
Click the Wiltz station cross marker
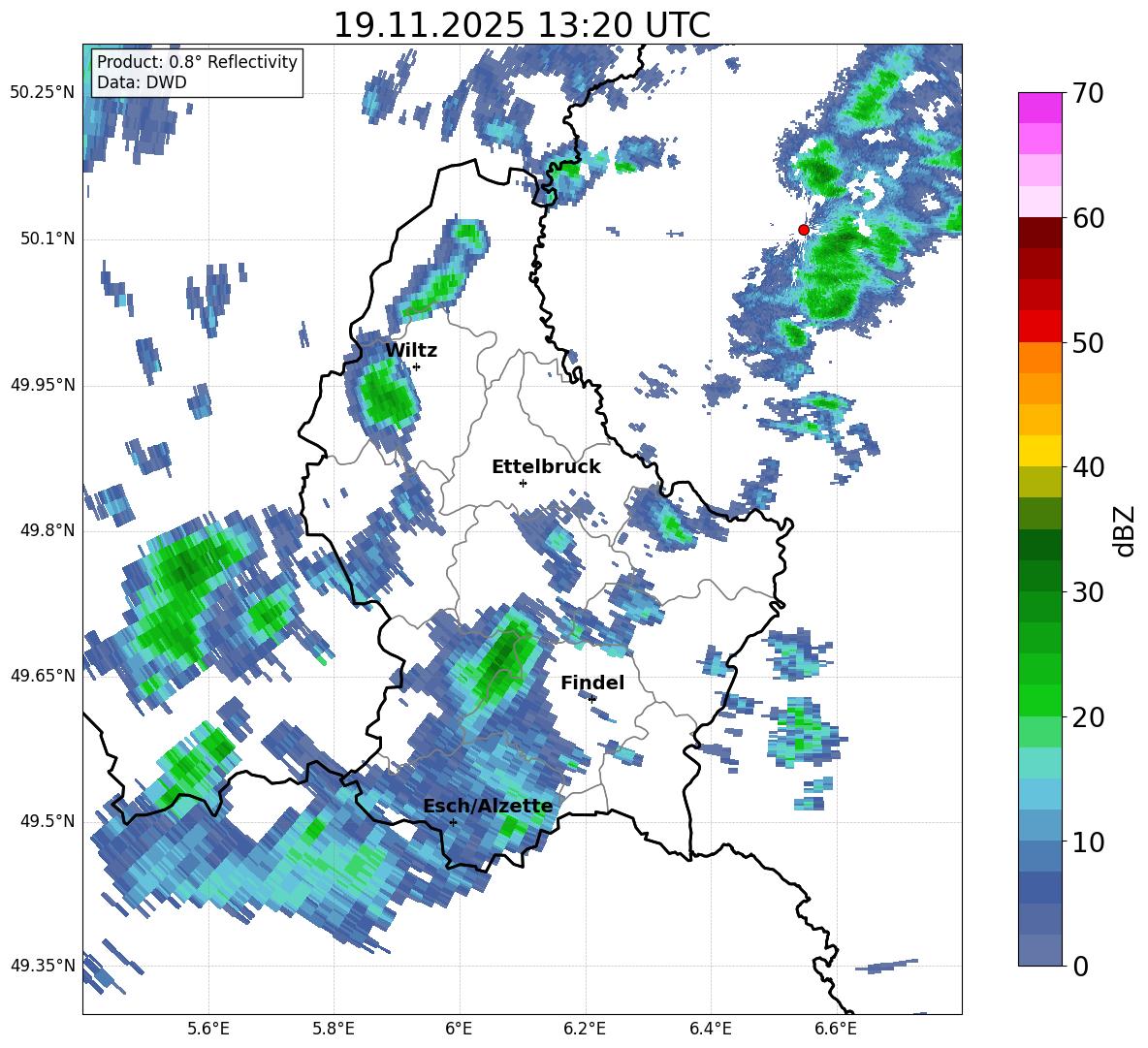point(416,366)
